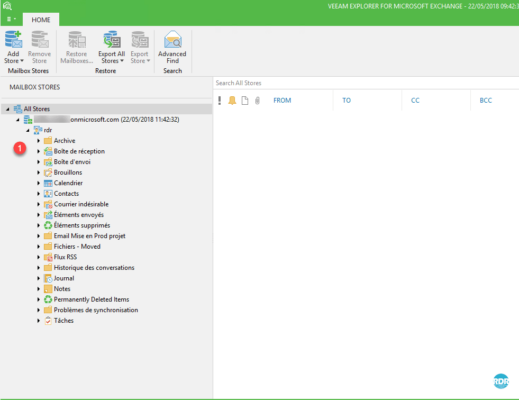Collapse the onmicrosoft.com store node

[x=18, y=120]
